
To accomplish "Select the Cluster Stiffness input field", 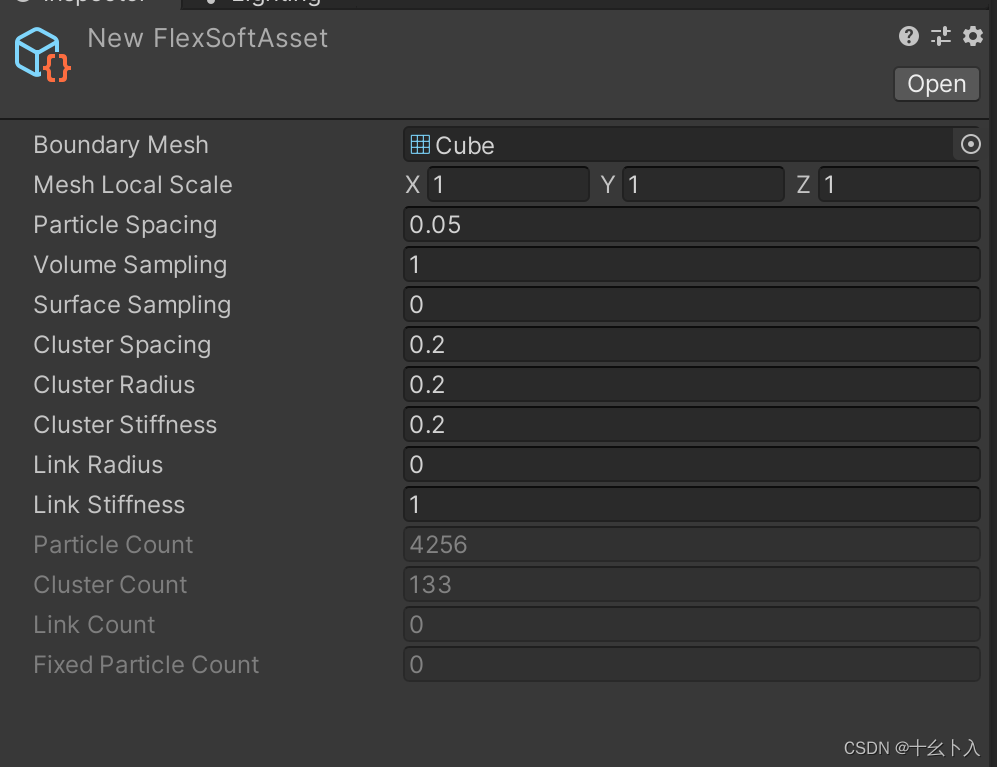I will coord(690,424).
